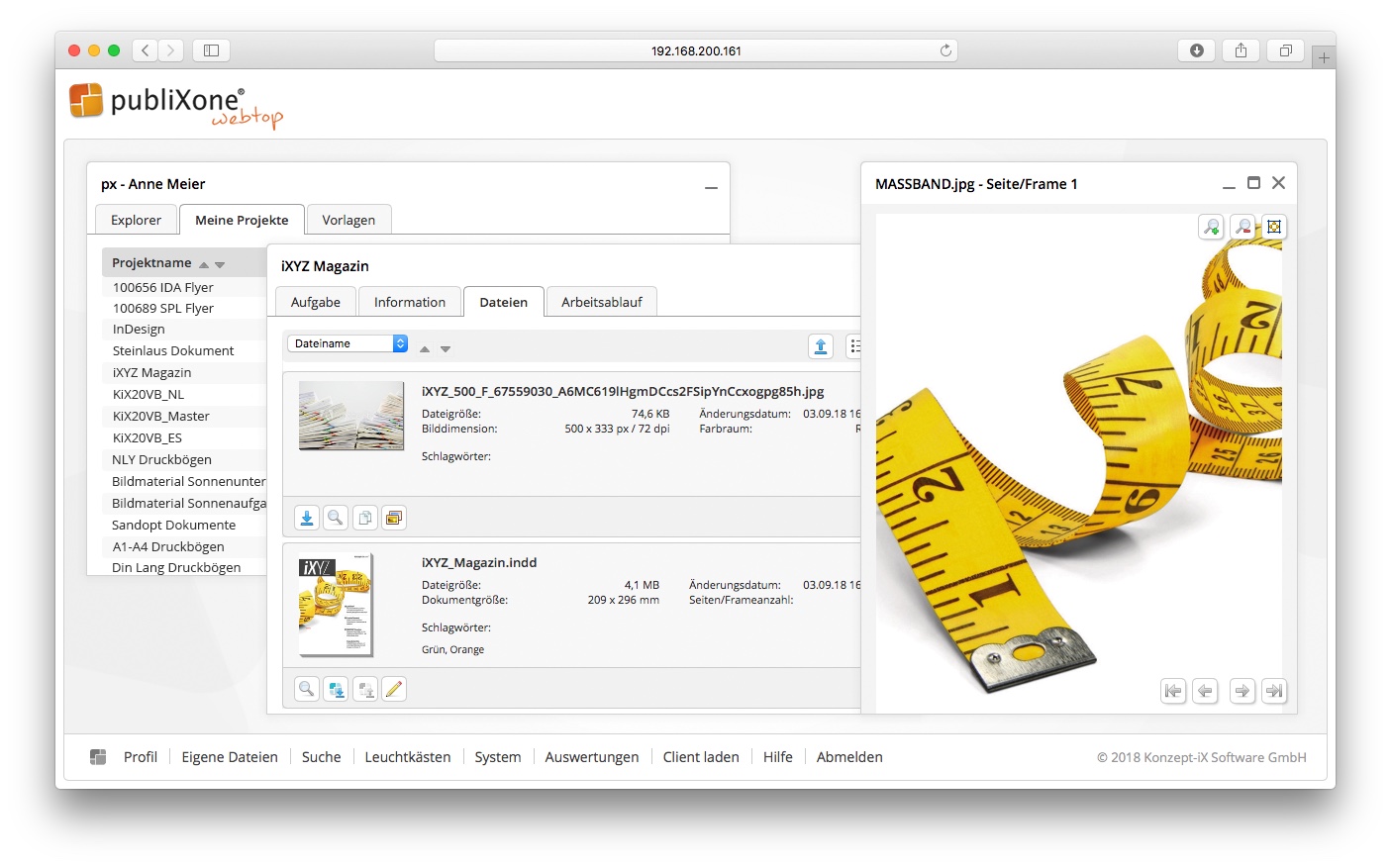Download the iXYZ_500_F jpg file
Viewport: 1391px width, 868px height.
click(x=307, y=518)
